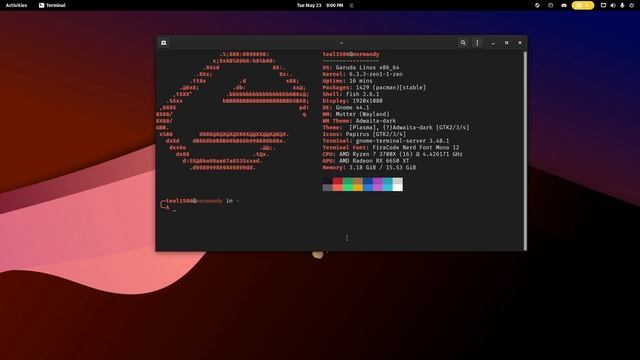Image resolution: width=640 pixels, height=360 pixels.
Task: Click the 'WM: Mutter (Wayland)' line
Action: (356, 114)
